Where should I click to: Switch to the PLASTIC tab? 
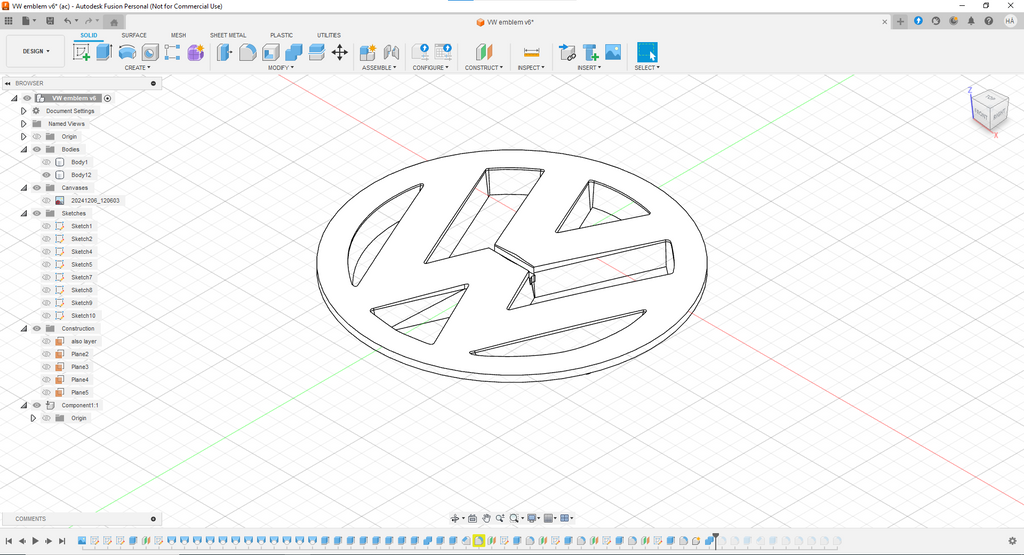(281, 35)
